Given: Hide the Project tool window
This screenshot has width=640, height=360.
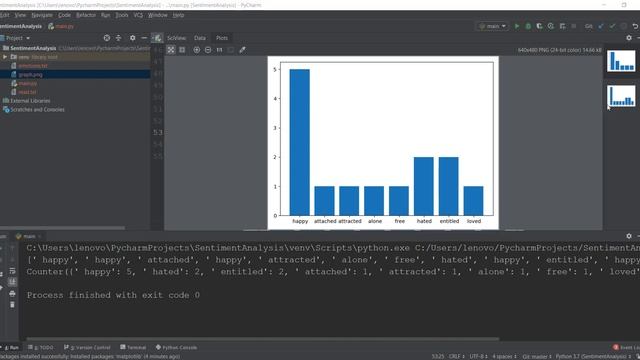Looking at the screenshot, I should click(144, 38).
